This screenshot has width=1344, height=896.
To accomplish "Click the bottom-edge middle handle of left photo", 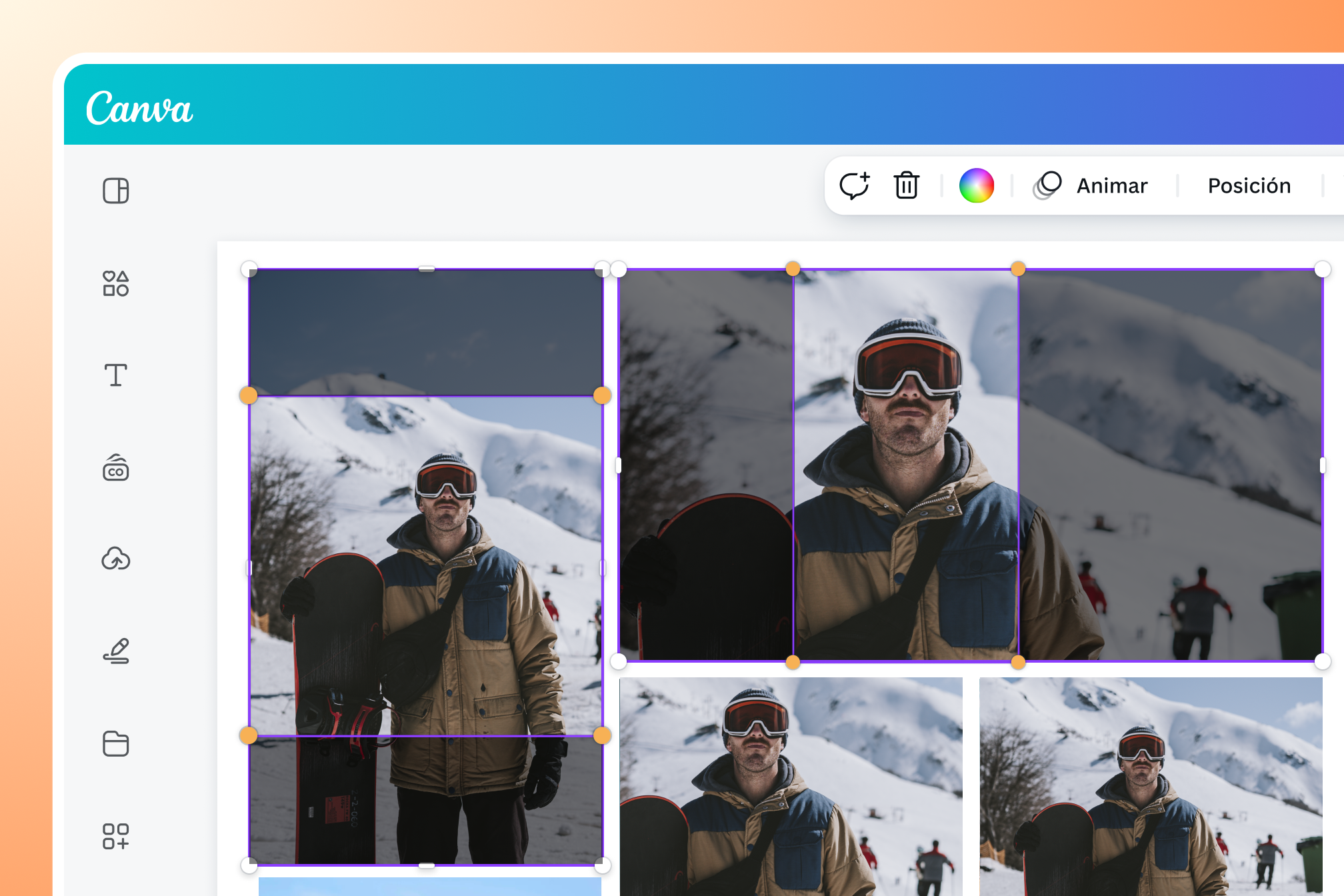I will click(427, 865).
